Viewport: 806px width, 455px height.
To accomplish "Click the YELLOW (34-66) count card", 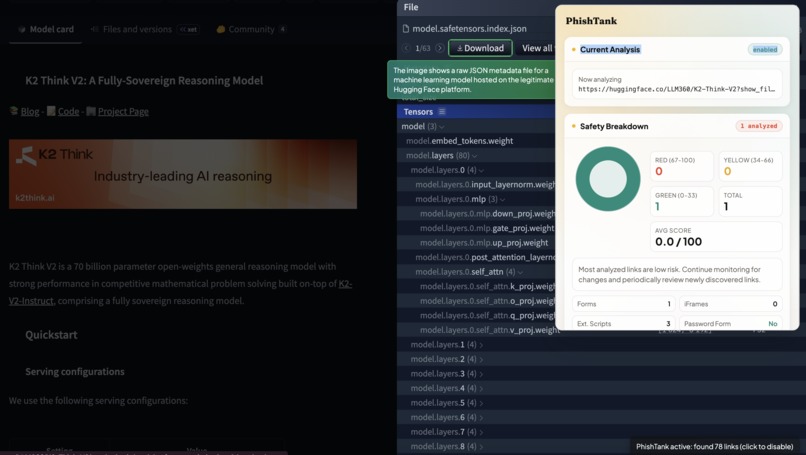I will click(750, 167).
